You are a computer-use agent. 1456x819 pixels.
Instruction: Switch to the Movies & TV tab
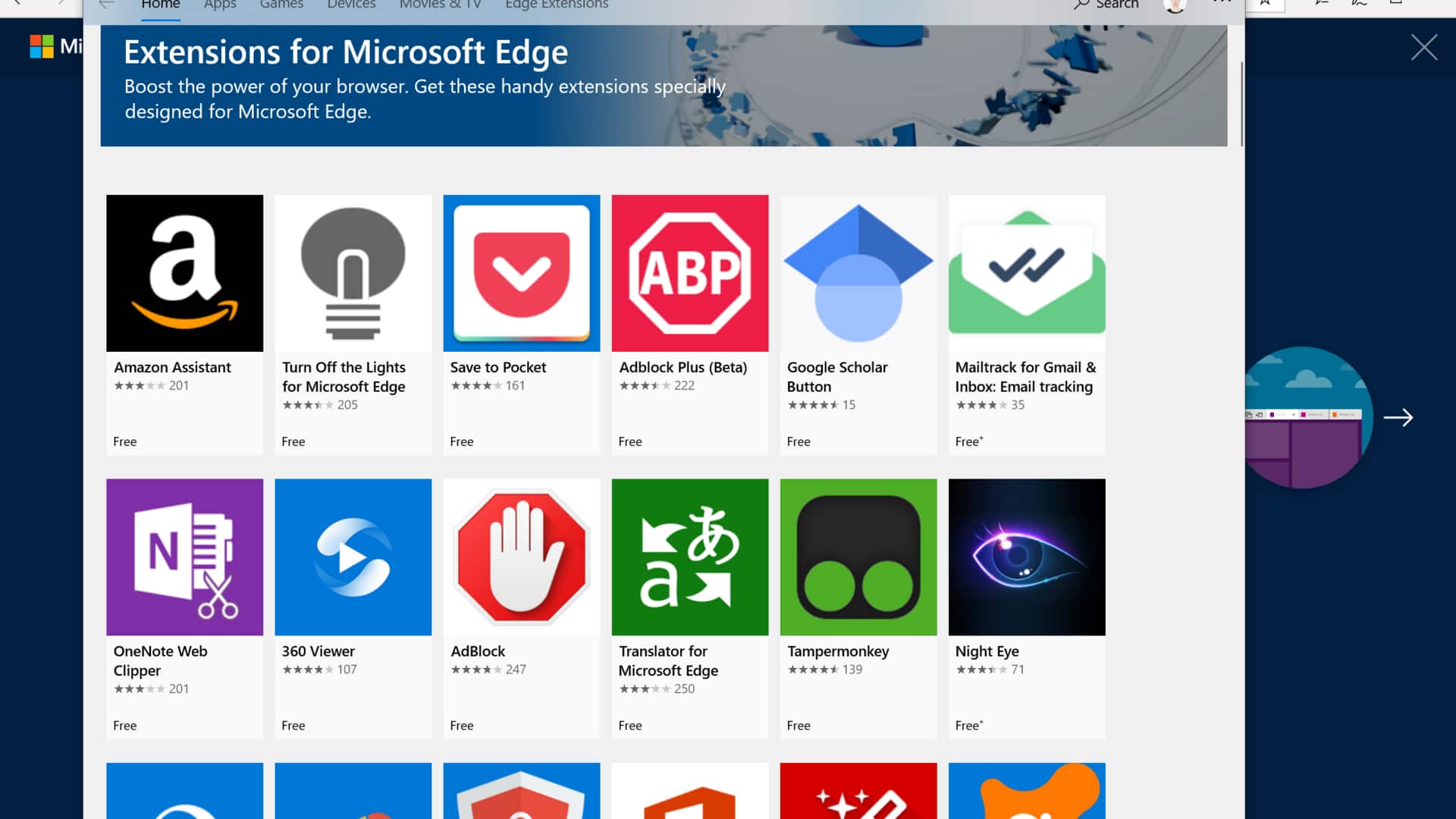tap(441, 5)
